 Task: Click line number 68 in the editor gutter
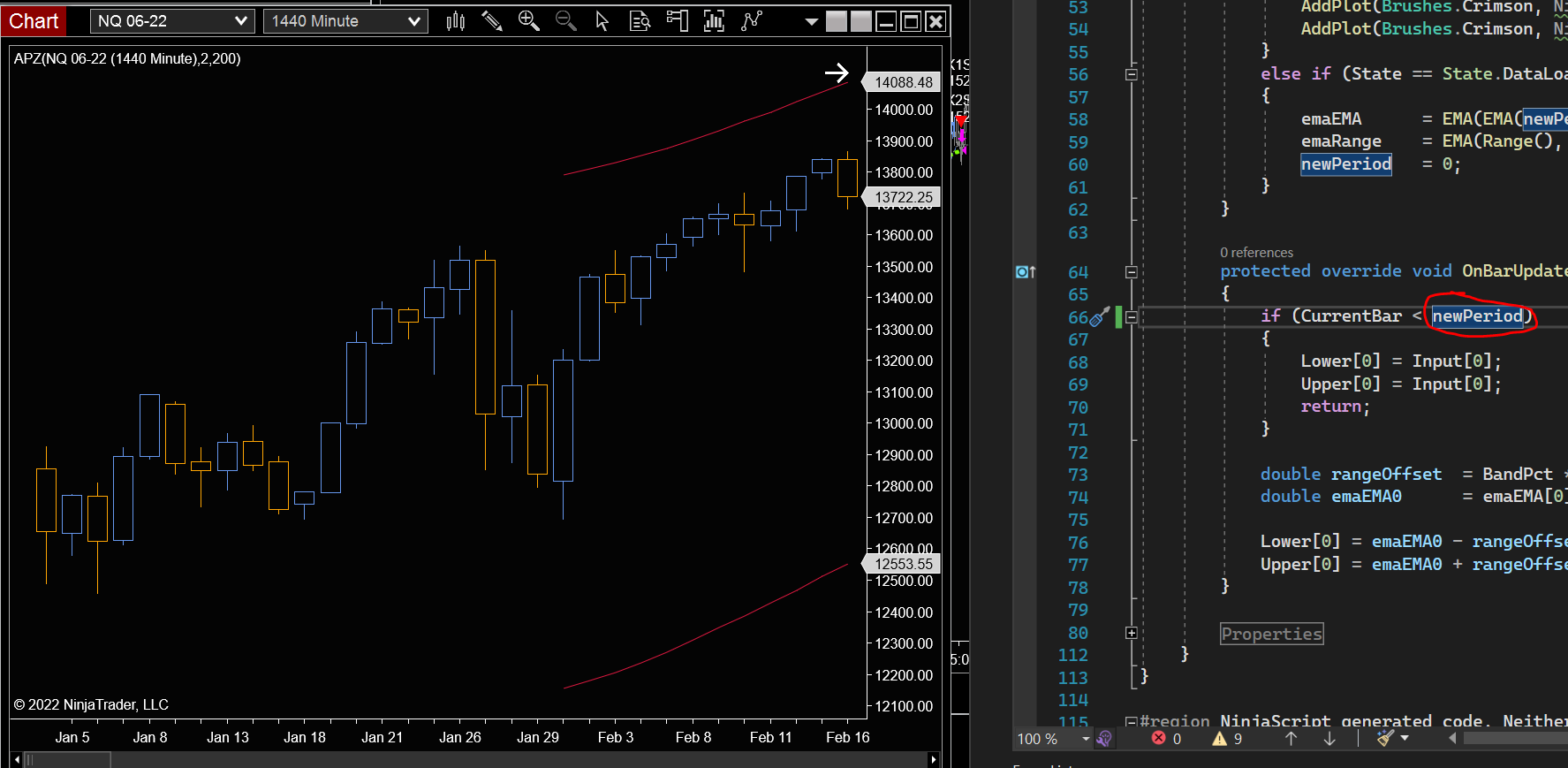[x=1078, y=362]
